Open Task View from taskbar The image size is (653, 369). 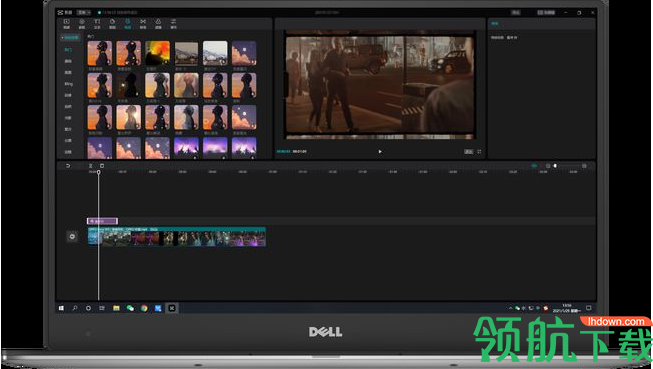pyautogui.click(x=102, y=308)
